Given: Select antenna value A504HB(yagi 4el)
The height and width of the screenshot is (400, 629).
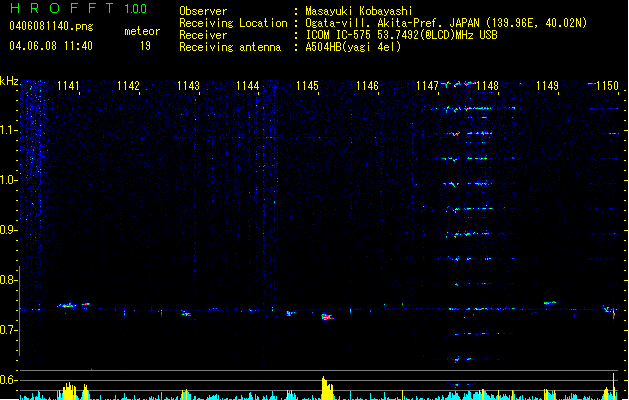Looking at the screenshot, I should click(353, 47).
